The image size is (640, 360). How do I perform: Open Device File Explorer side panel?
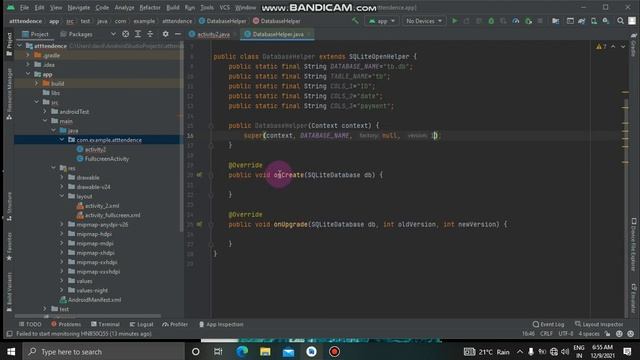point(633,245)
